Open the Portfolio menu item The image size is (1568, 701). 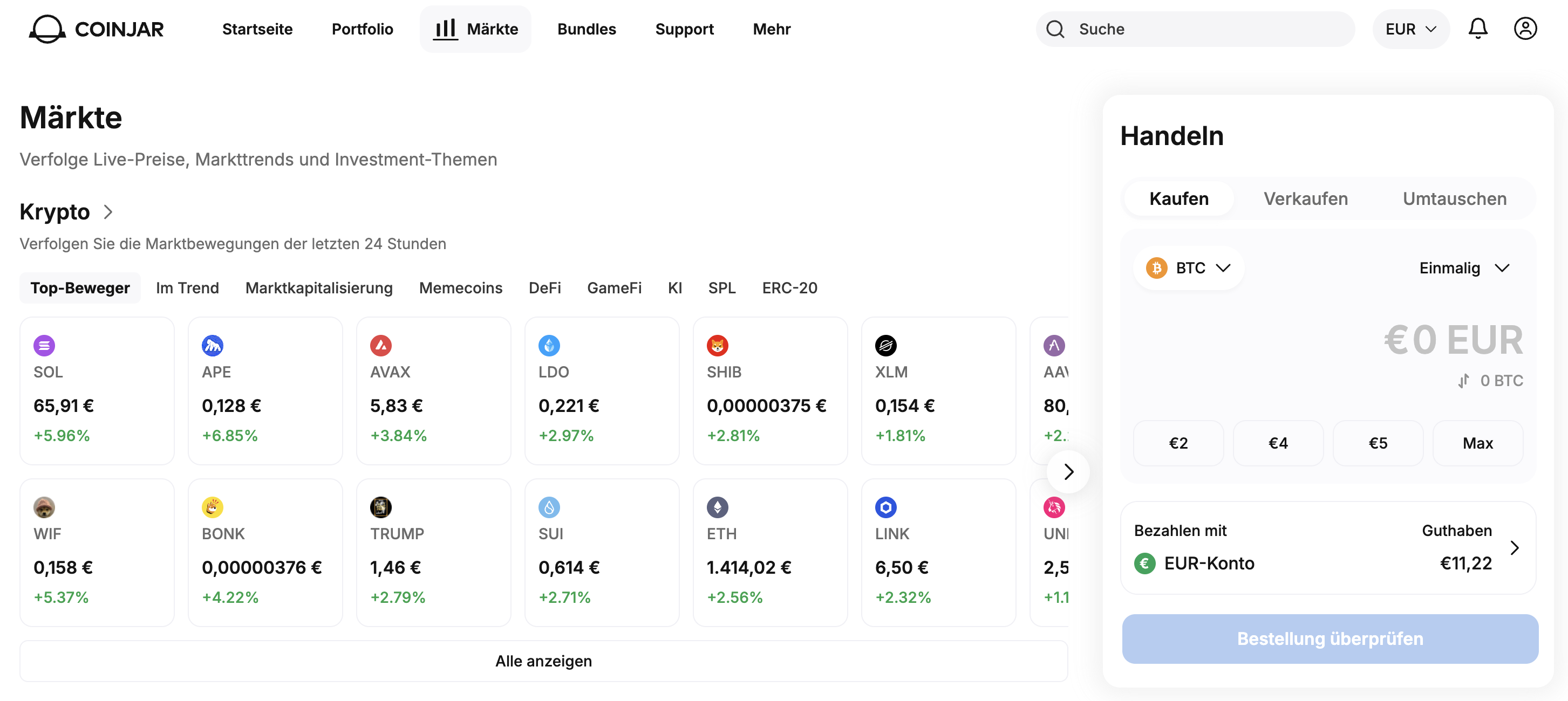point(362,29)
